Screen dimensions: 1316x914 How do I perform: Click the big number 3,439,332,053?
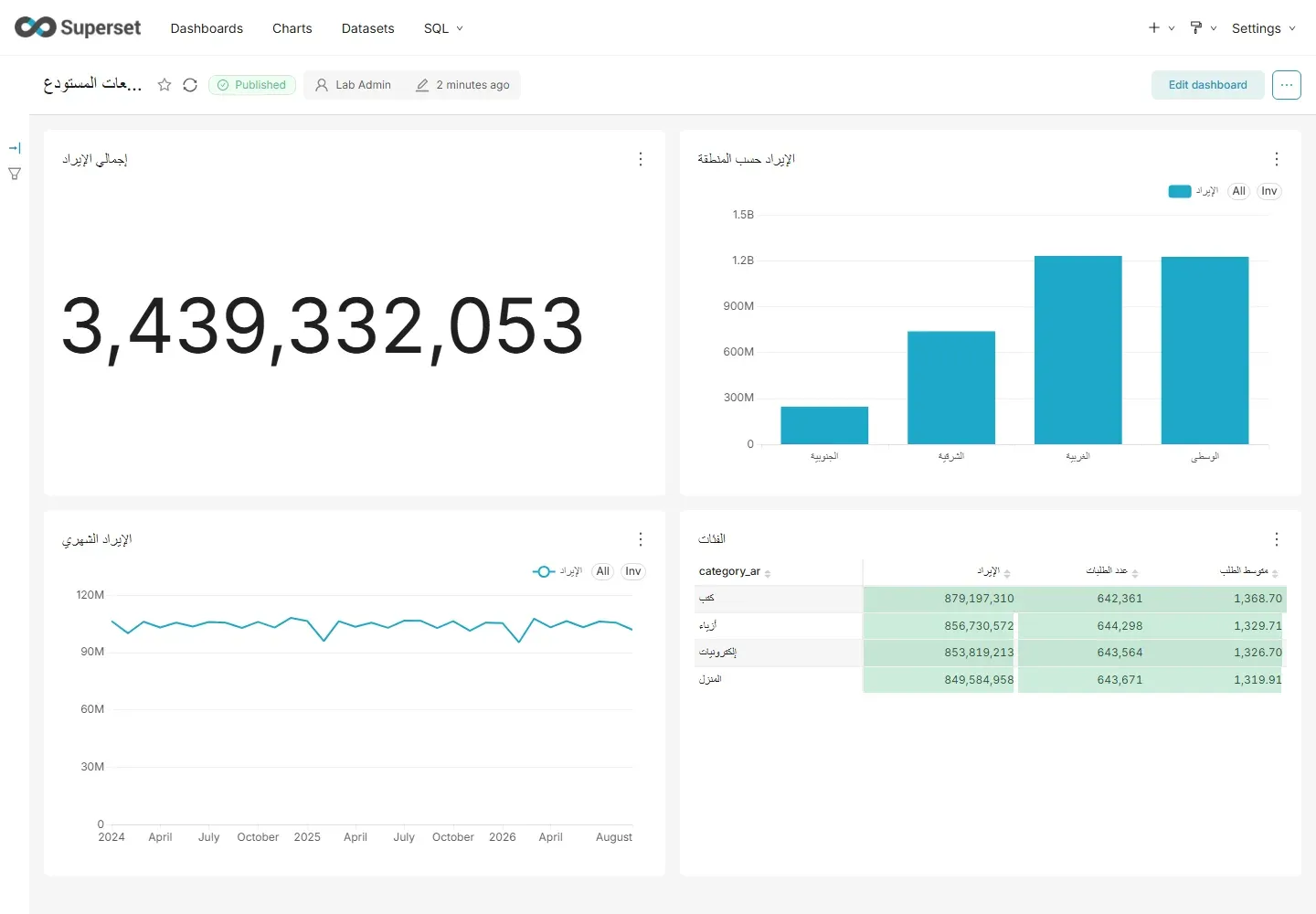(322, 326)
